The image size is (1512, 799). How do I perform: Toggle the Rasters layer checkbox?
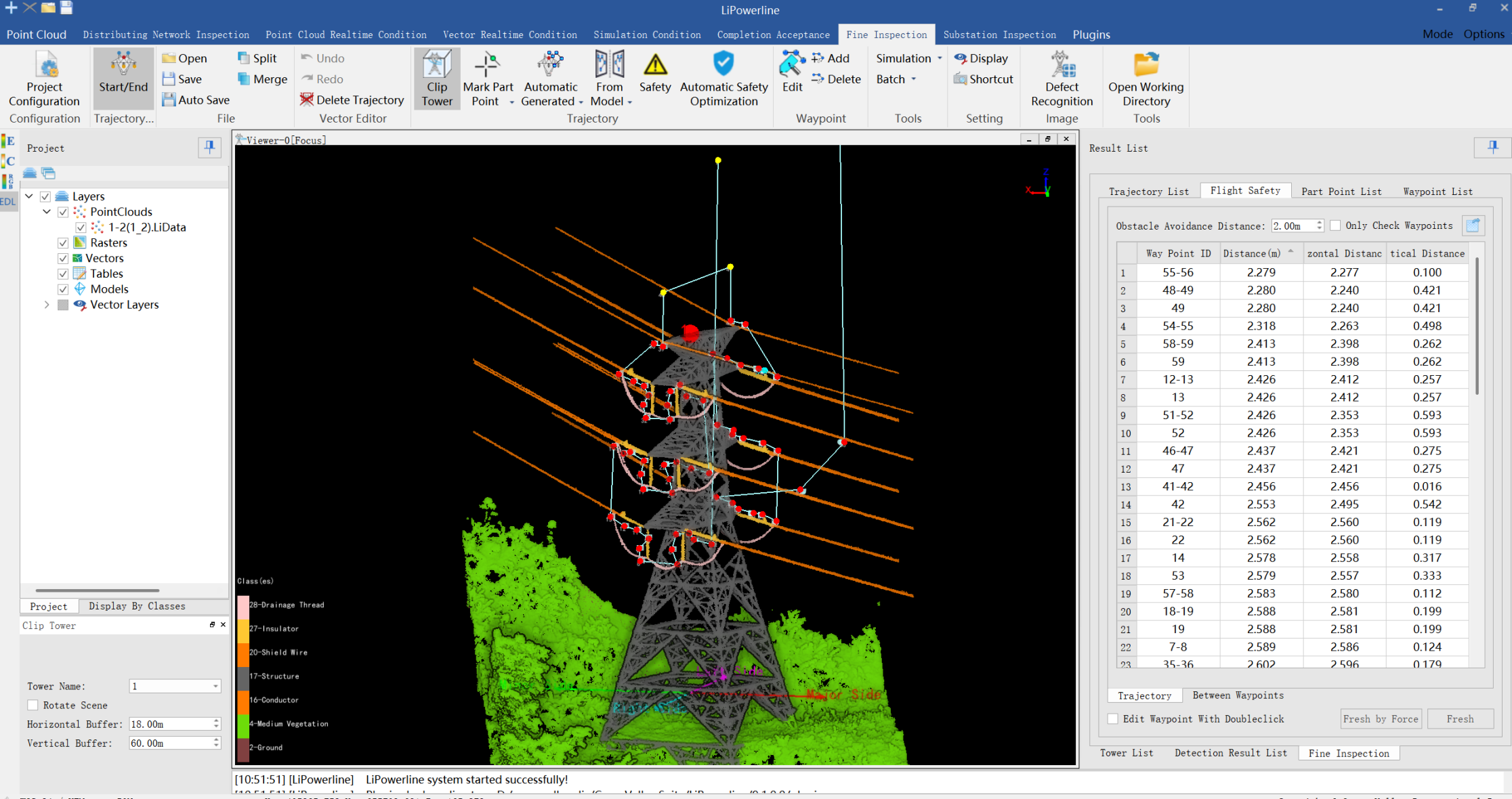[x=63, y=243]
